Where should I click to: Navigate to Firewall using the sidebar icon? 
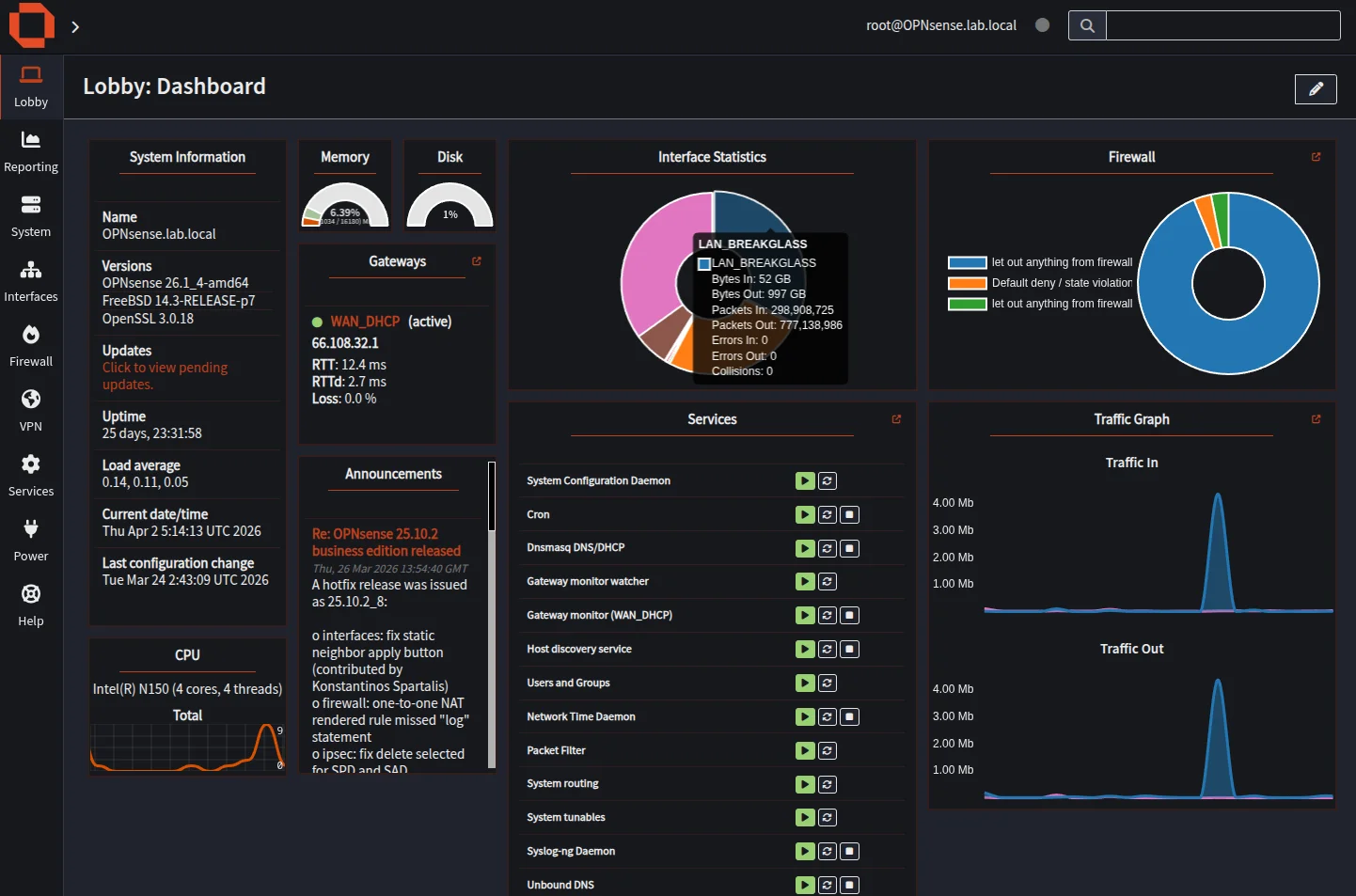pyautogui.click(x=31, y=343)
